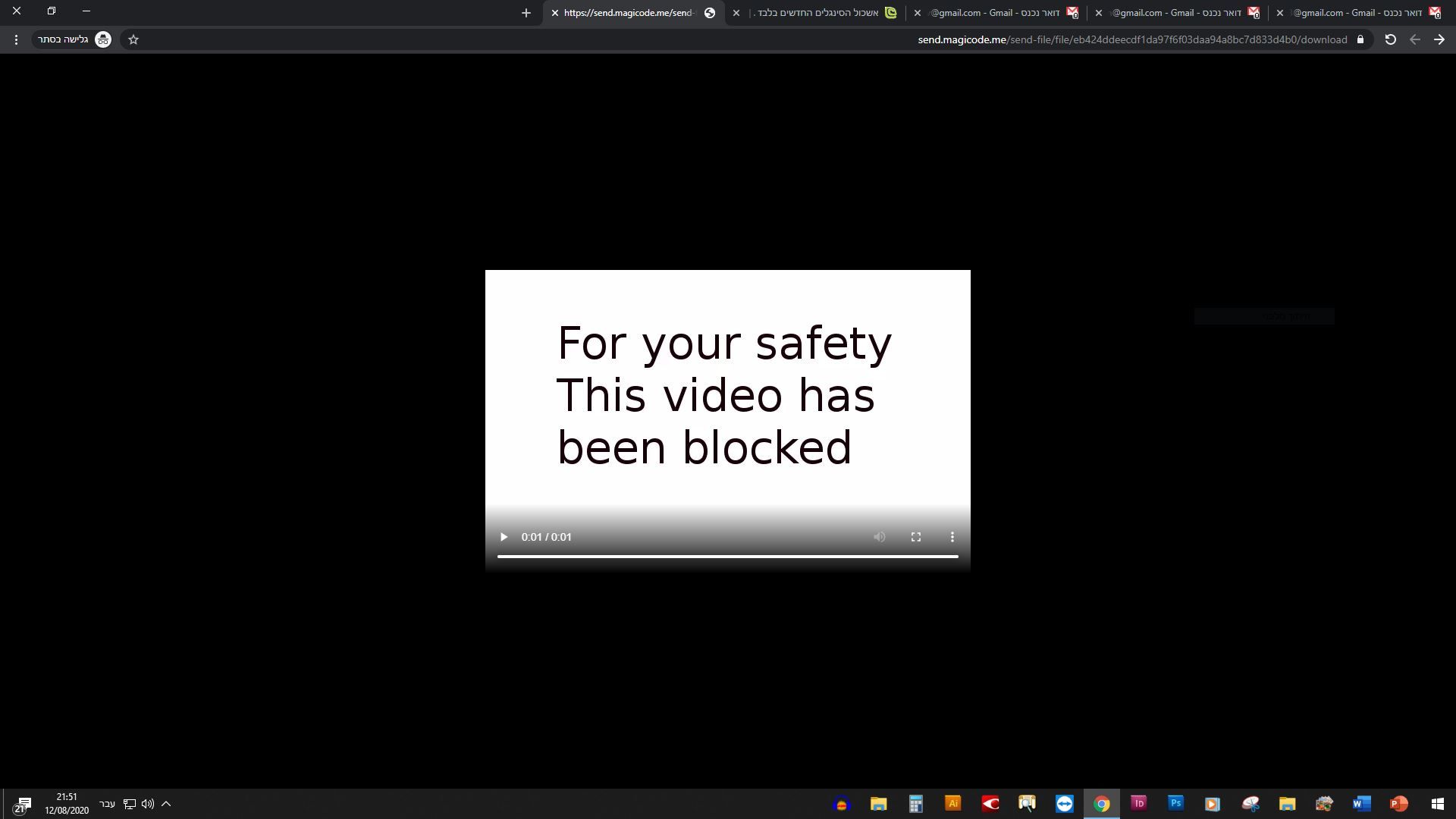View site info via lock icon
Viewport: 1456px width, 819px height.
(x=1360, y=39)
